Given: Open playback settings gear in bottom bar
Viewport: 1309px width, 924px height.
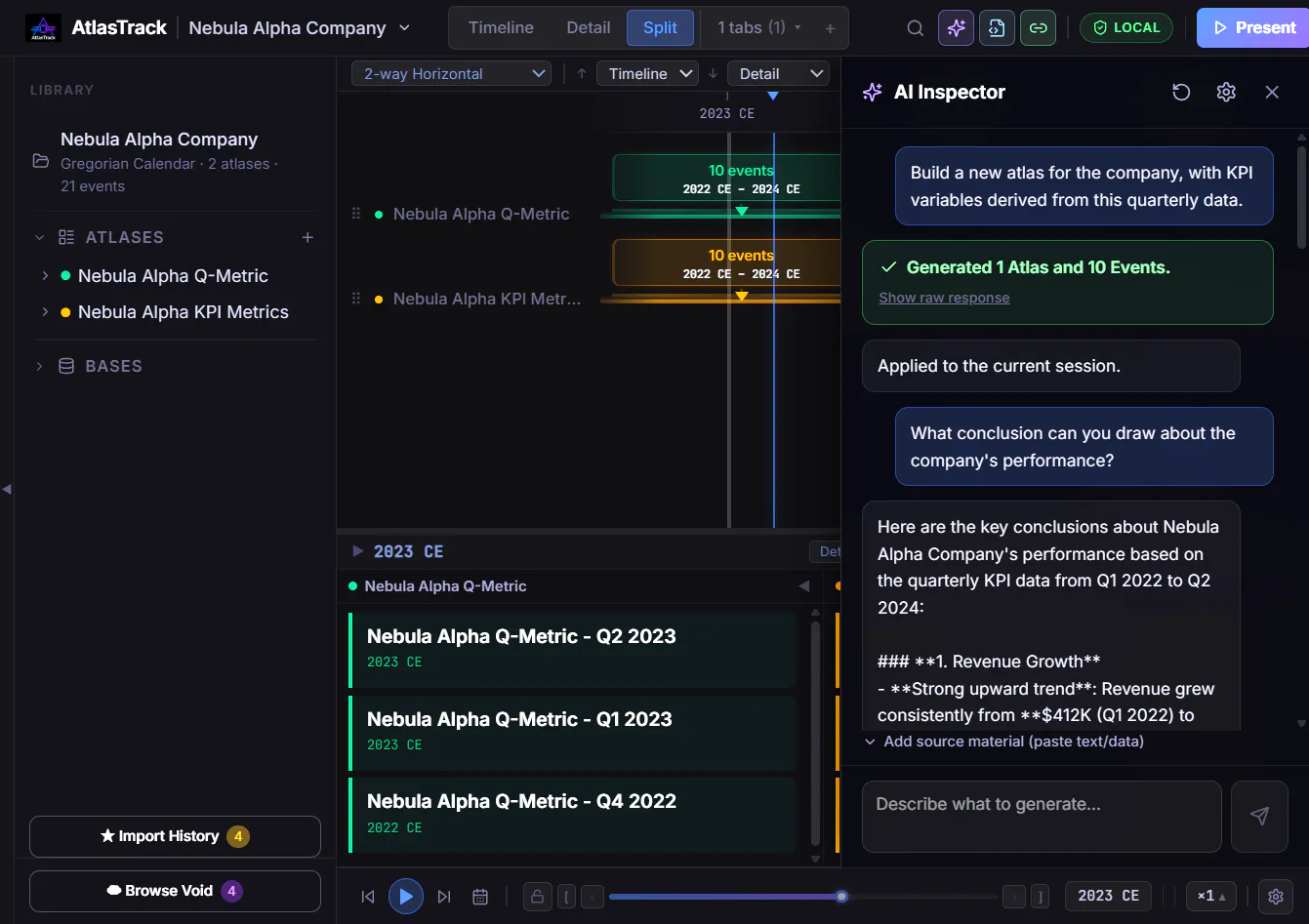Looking at the screenshot, I should 1276,897.
